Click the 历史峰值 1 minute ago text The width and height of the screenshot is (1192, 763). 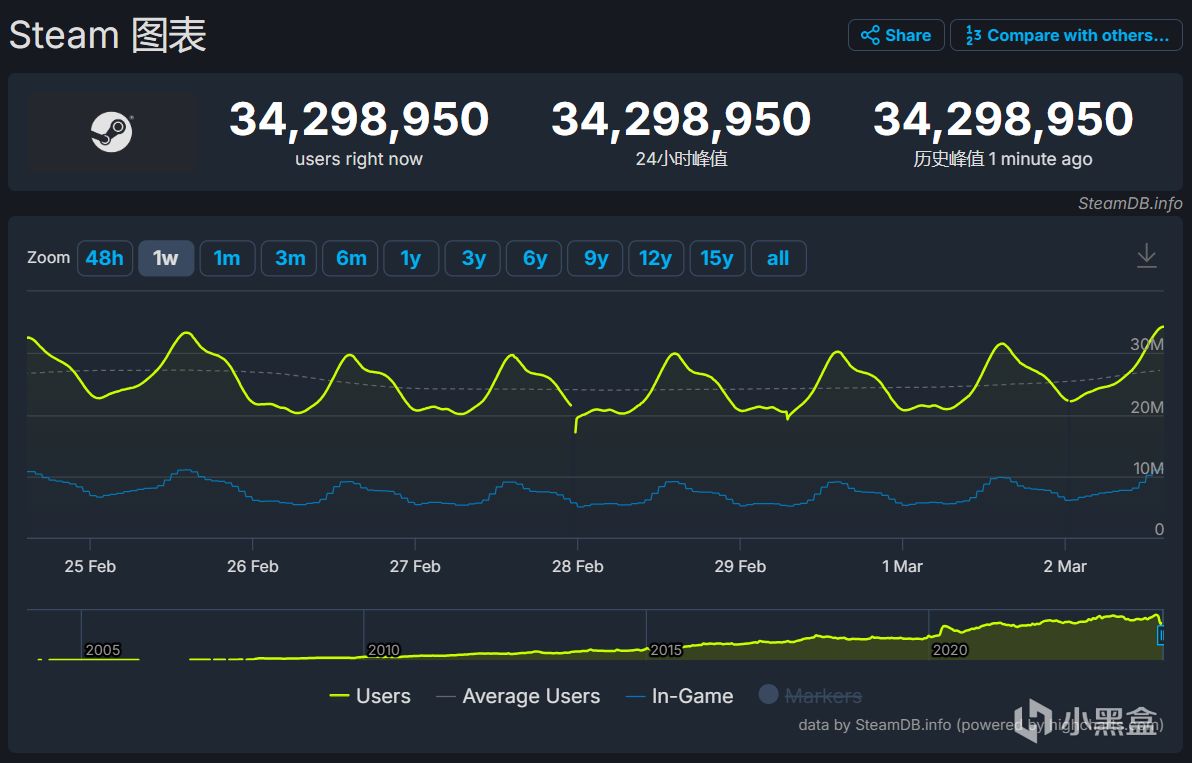tap(1003, 159)
